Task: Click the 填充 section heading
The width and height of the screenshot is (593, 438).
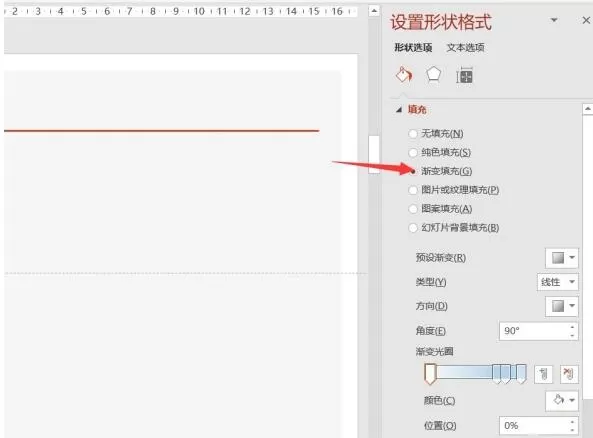Action: coord(417,110)
